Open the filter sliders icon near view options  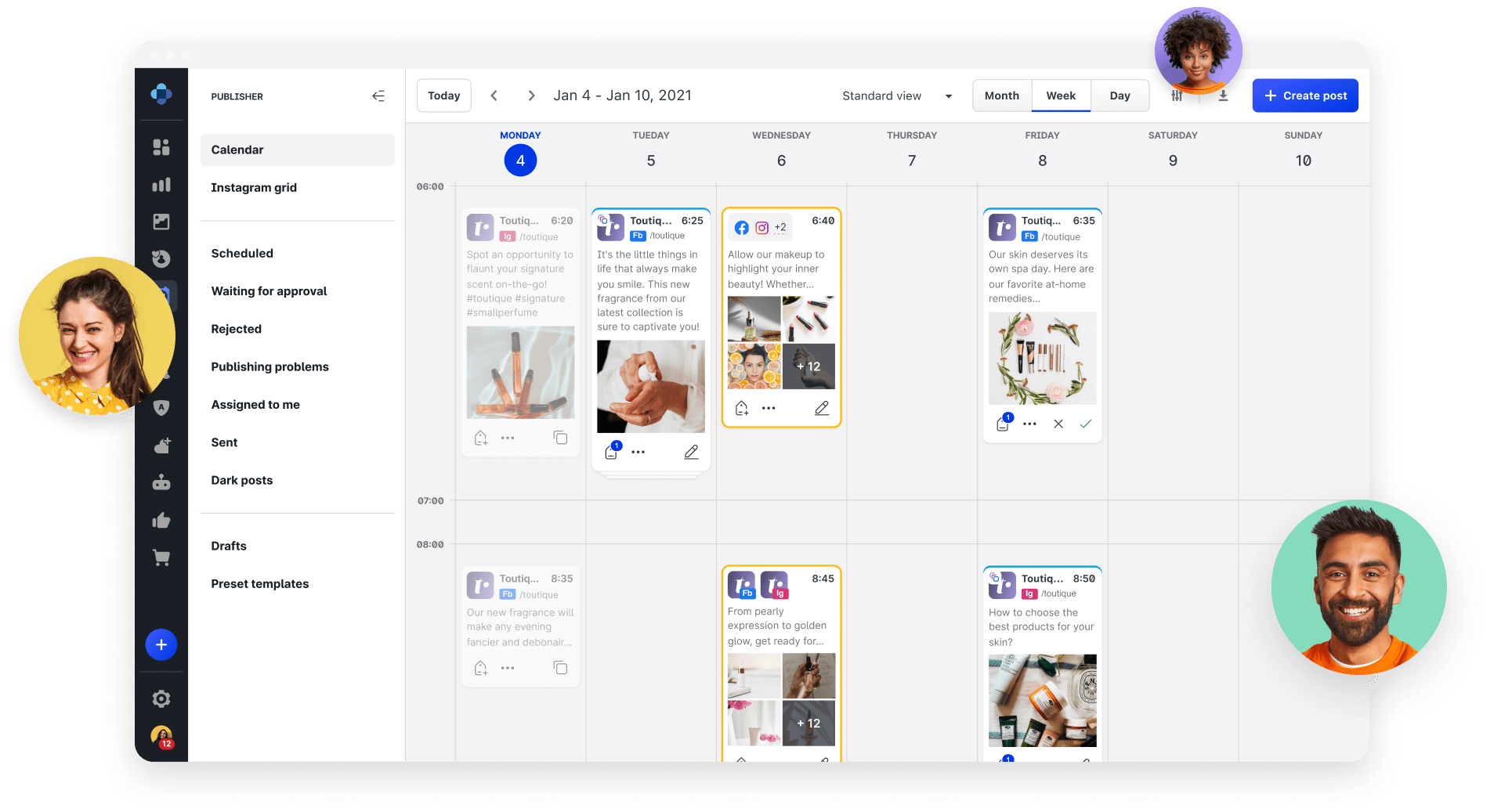pos(1177,96)
